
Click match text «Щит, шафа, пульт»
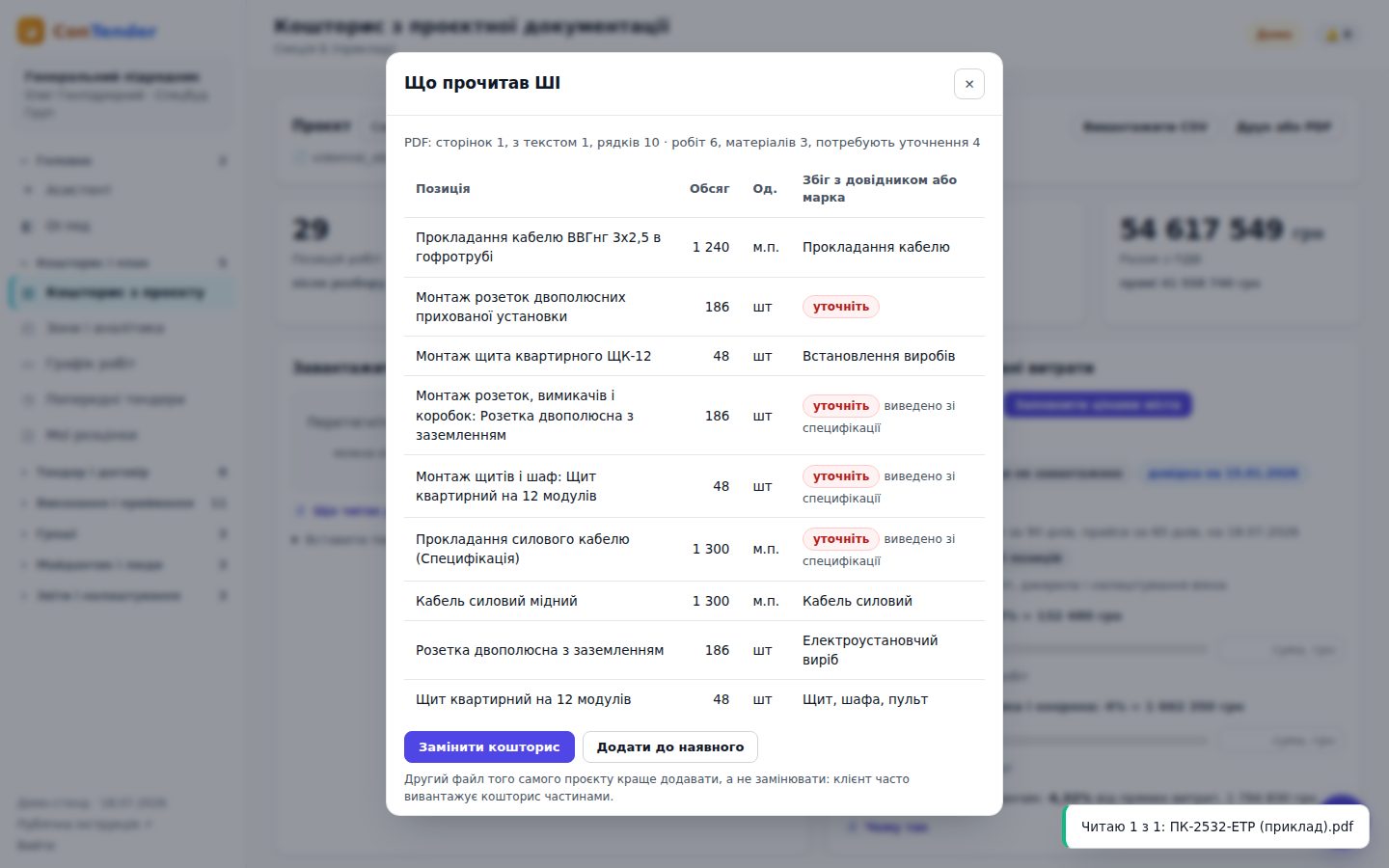click(865, 699)
